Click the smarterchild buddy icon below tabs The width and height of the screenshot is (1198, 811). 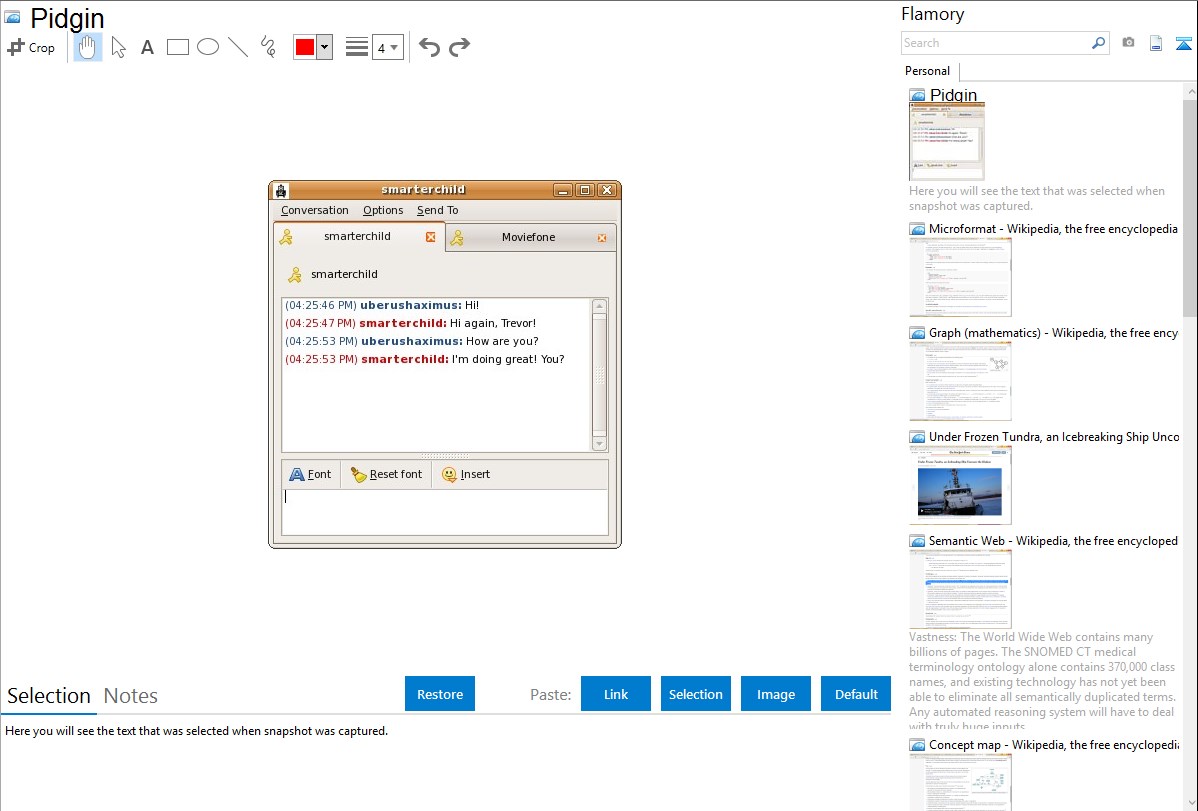[294, 274]
